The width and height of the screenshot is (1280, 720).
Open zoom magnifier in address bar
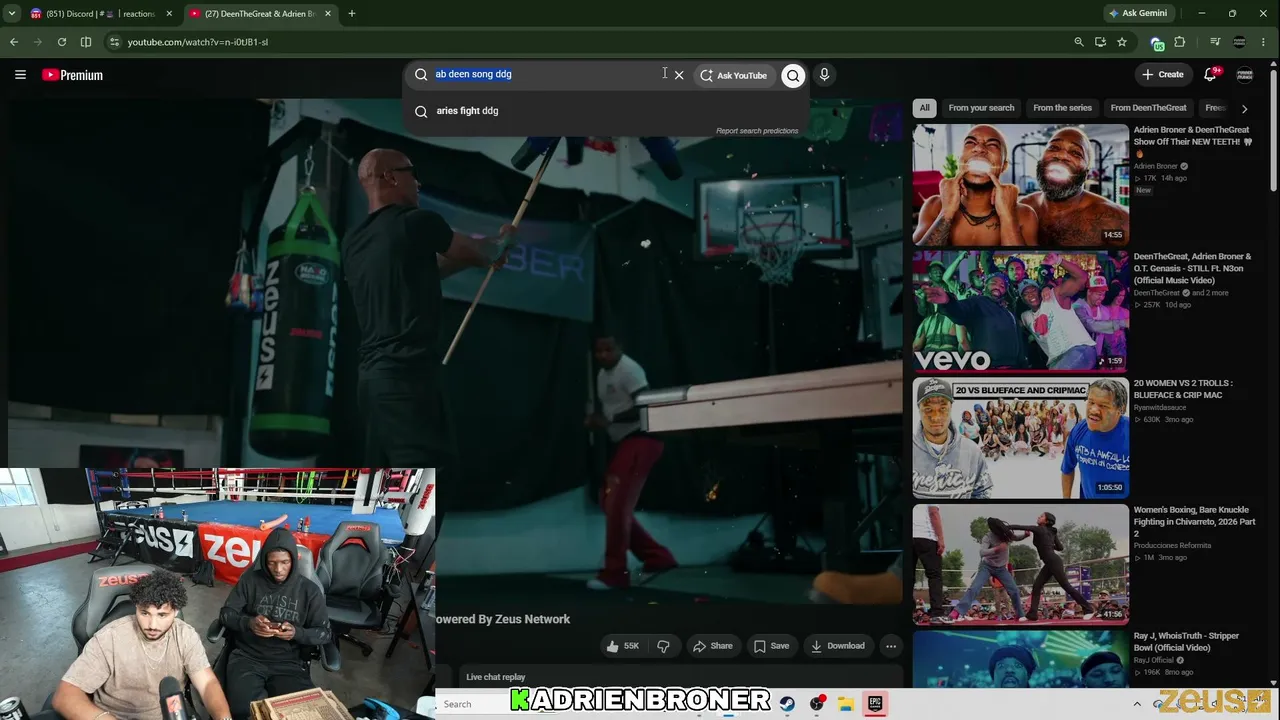click(1078, 42)
